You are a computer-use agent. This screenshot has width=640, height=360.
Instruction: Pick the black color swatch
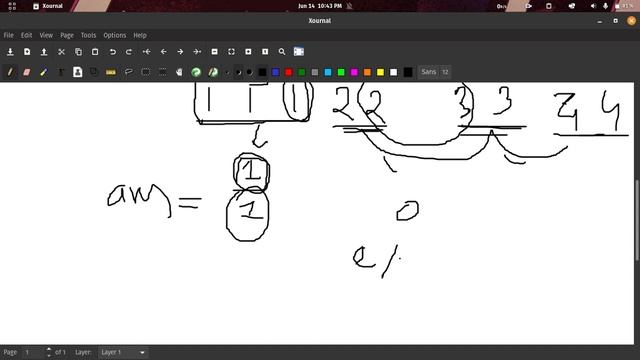point(262,73)
